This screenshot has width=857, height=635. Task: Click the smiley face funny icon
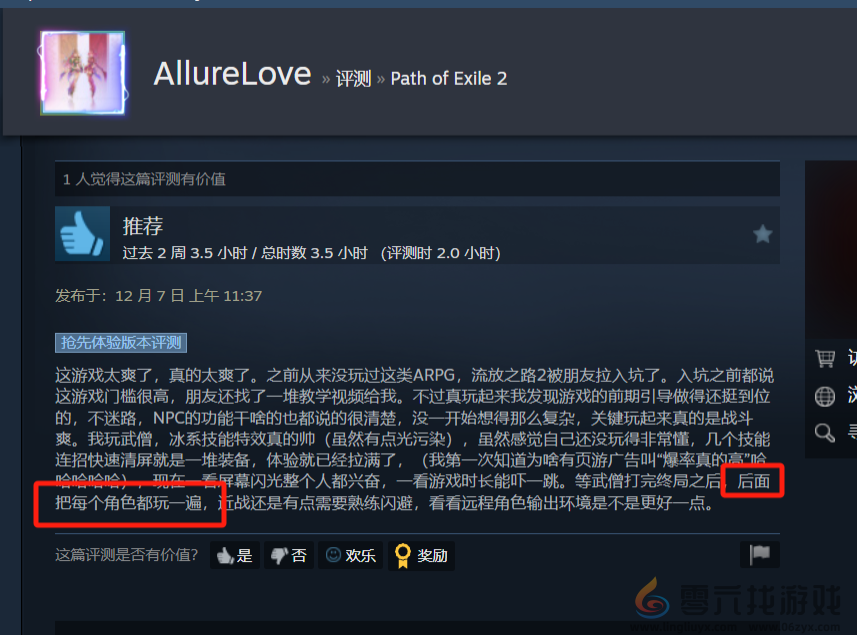click(x=333, y=555)
